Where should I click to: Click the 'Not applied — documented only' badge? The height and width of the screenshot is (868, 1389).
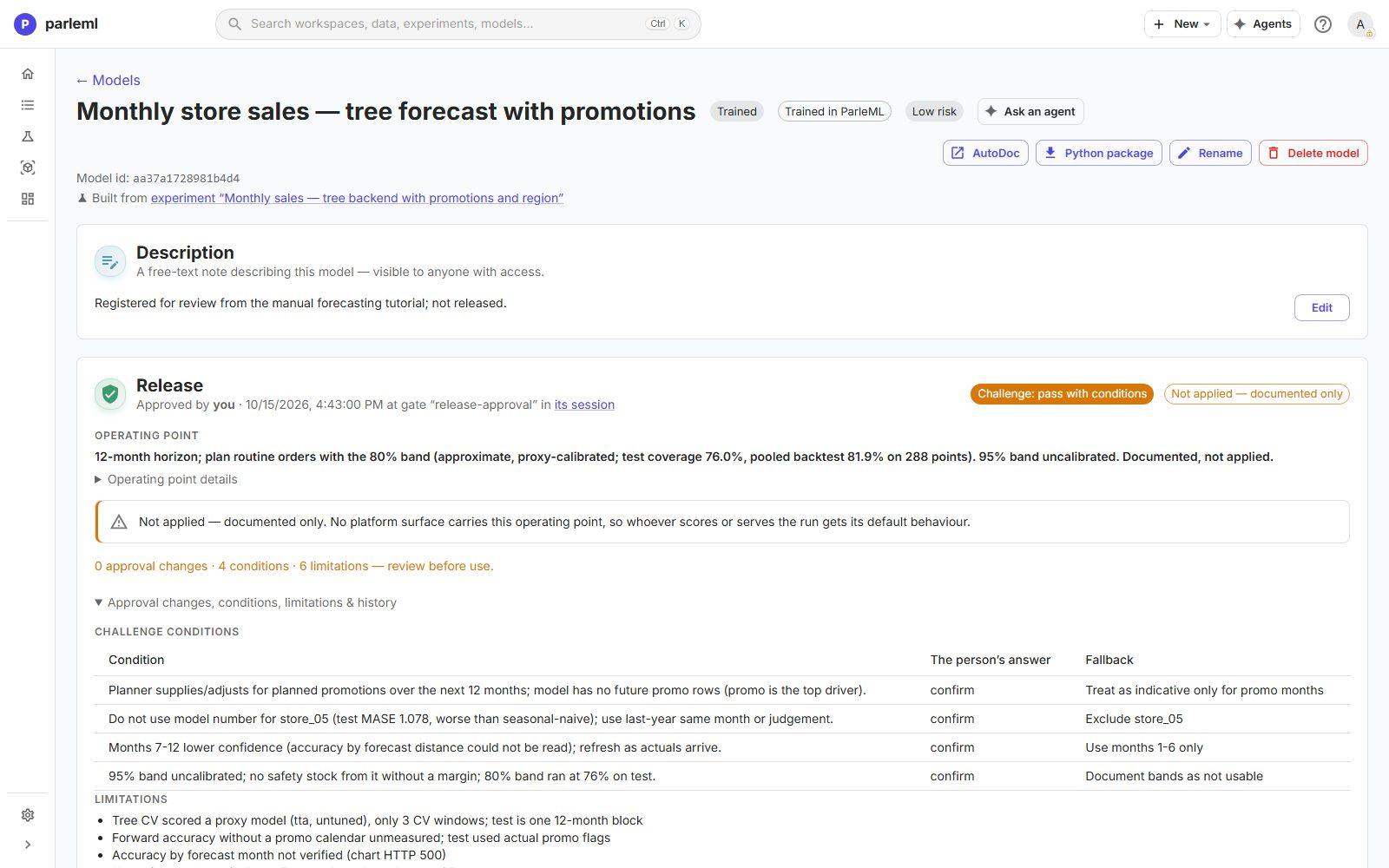coord(1256,394)
